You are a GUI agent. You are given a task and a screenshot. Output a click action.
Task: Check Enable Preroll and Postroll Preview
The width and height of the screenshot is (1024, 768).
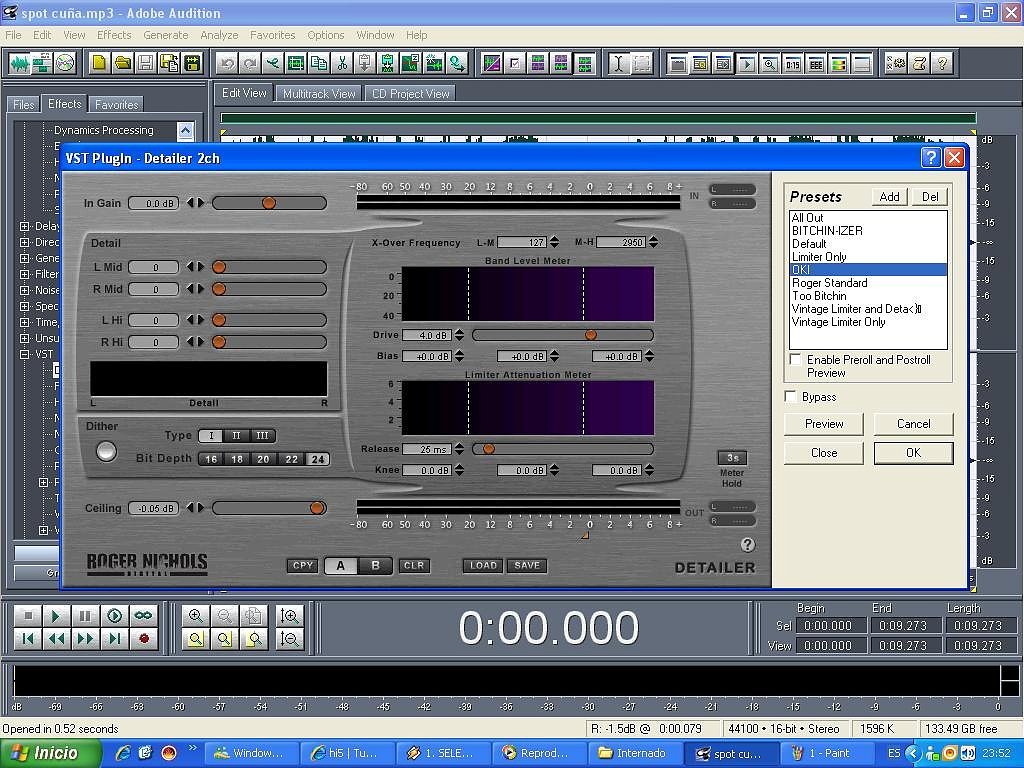pyautogui.click(x=795, y=360)
